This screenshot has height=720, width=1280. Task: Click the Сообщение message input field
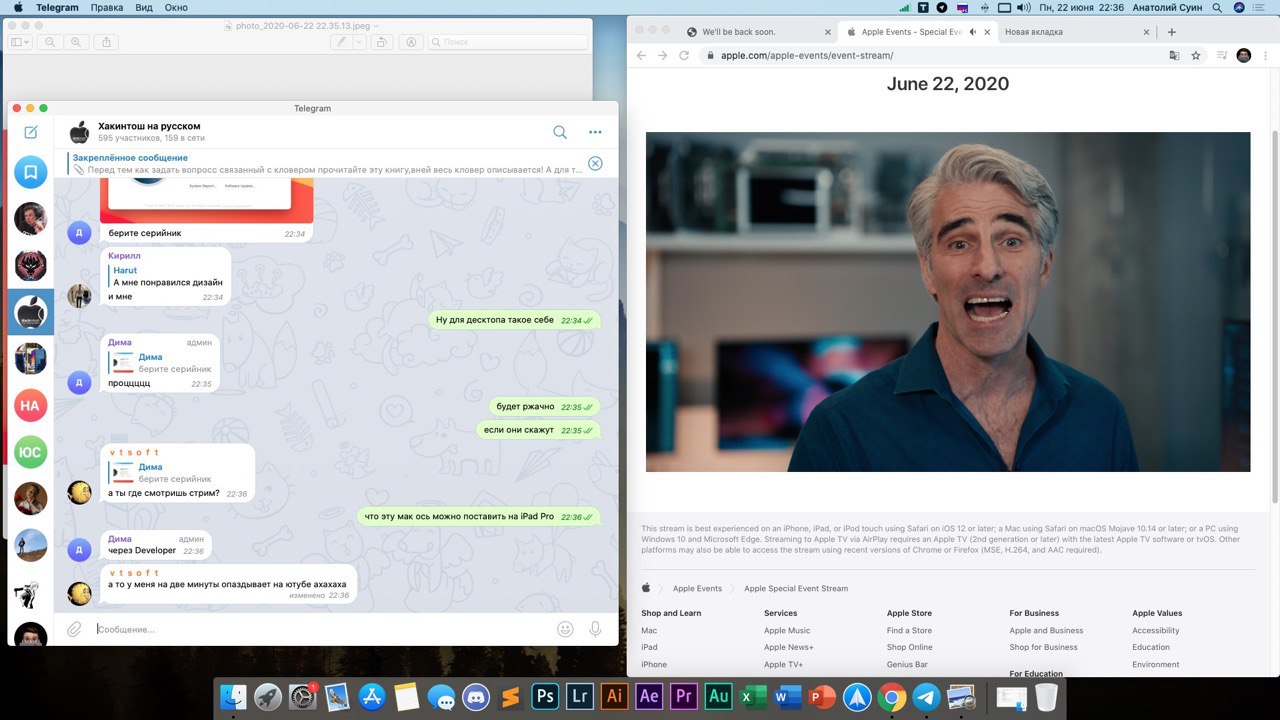[x=320, y=629]
